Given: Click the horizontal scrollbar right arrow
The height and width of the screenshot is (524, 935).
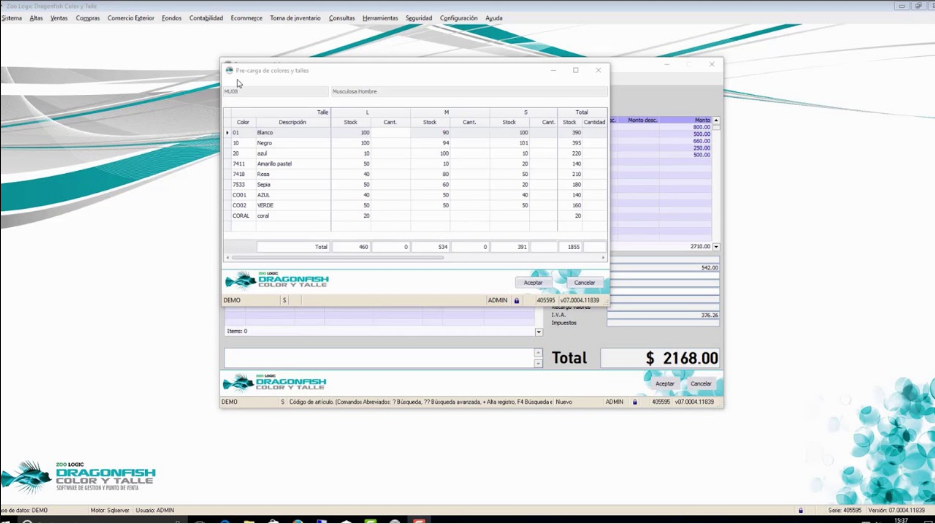Looking at the screenshot, I should click(x=603, y=258).
